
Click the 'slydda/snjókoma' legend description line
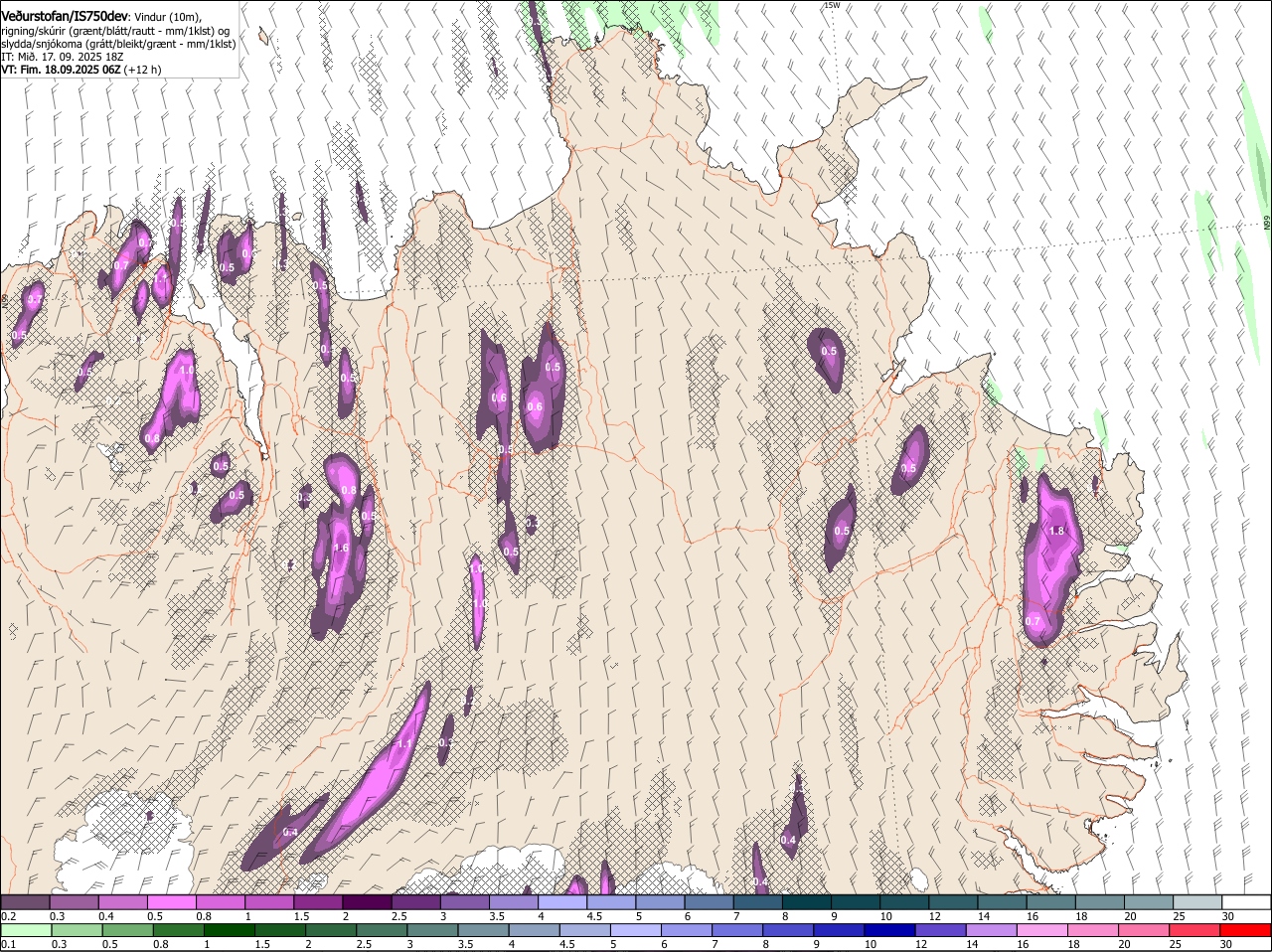(x=118, y=44)
